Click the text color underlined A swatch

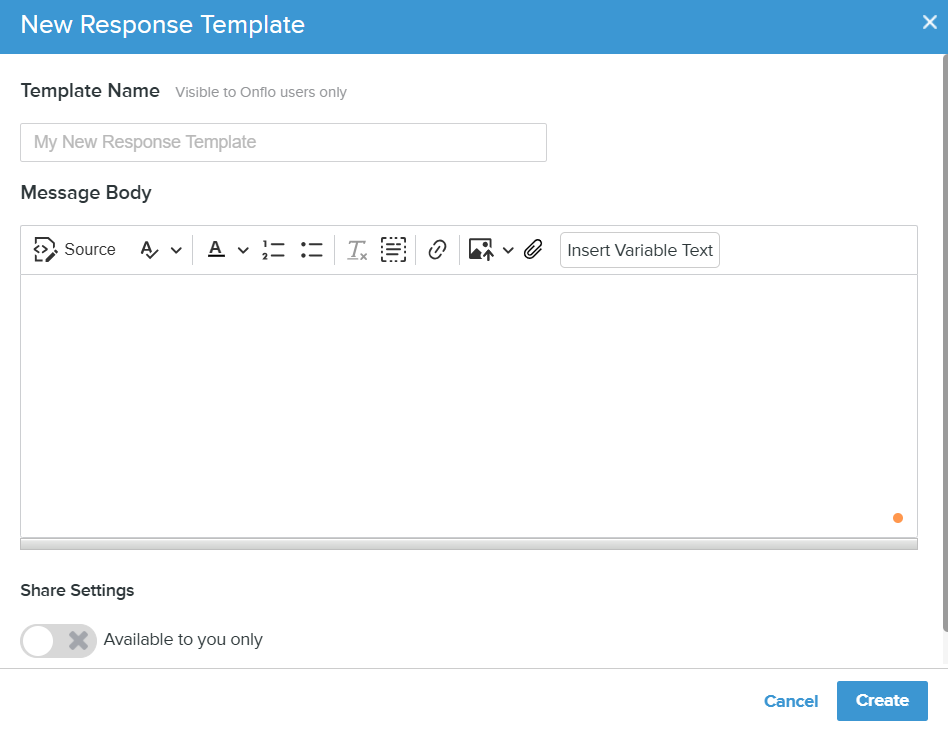point(215,250)
